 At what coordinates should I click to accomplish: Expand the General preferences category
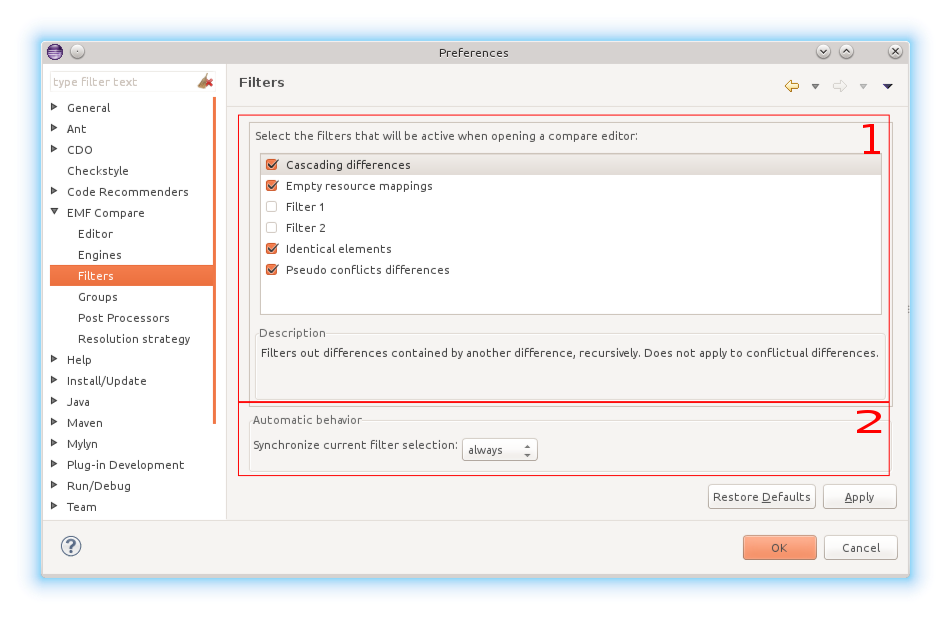(54, 108)
